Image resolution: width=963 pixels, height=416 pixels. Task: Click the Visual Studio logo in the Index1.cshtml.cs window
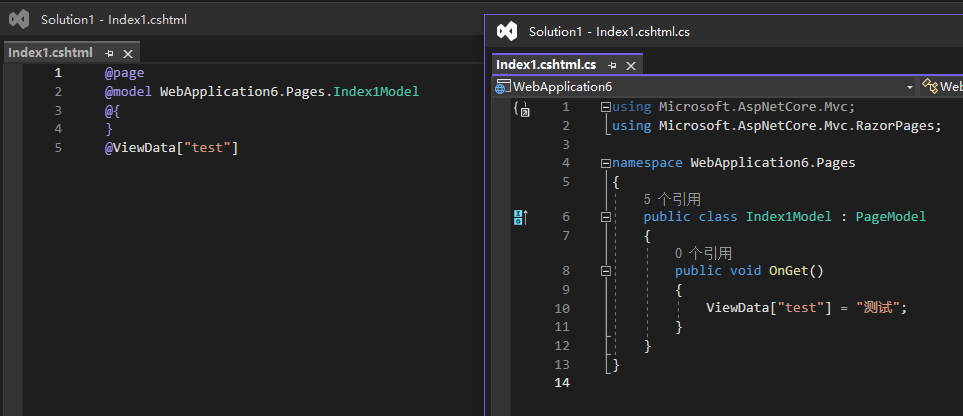click(x=507, y=31)
